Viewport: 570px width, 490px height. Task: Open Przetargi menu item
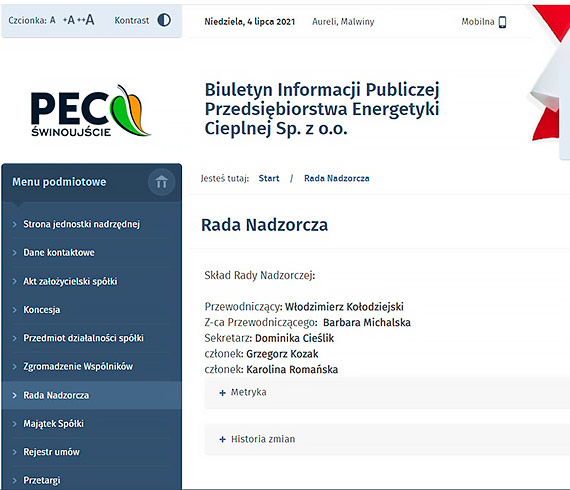point(42,480)
